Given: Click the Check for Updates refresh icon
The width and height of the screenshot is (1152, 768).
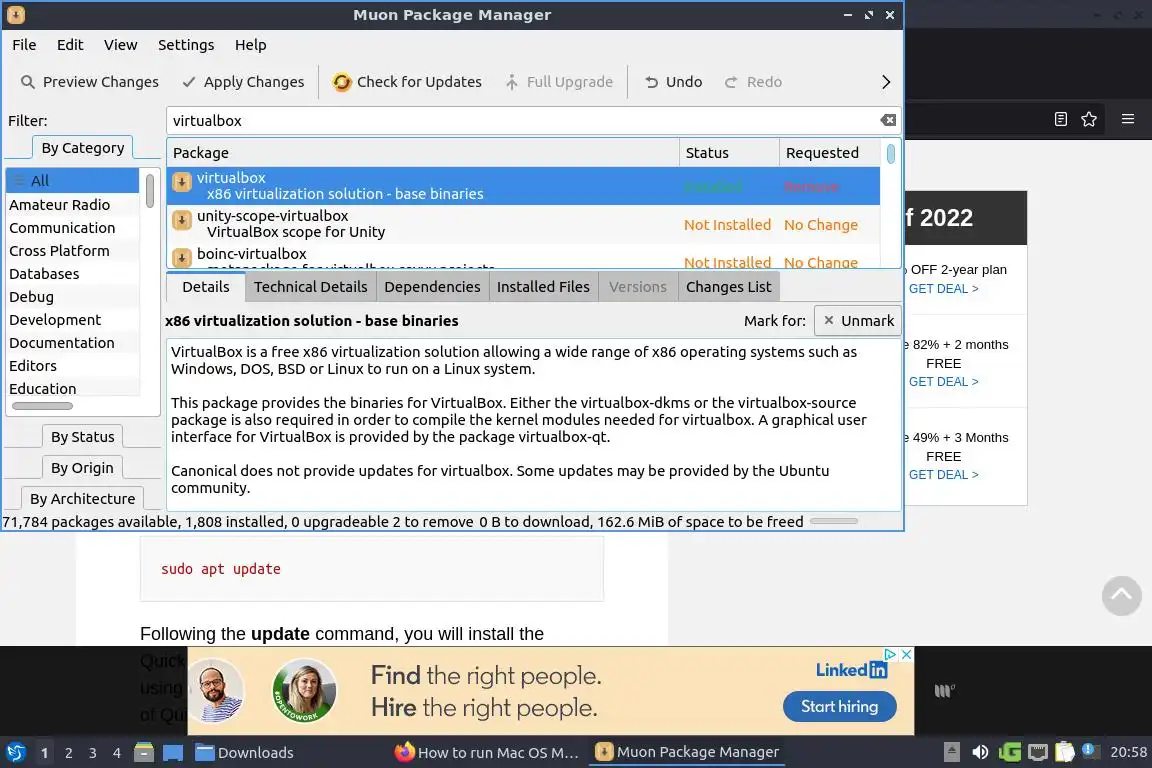Looking at the screenshot, I should 342,82.
